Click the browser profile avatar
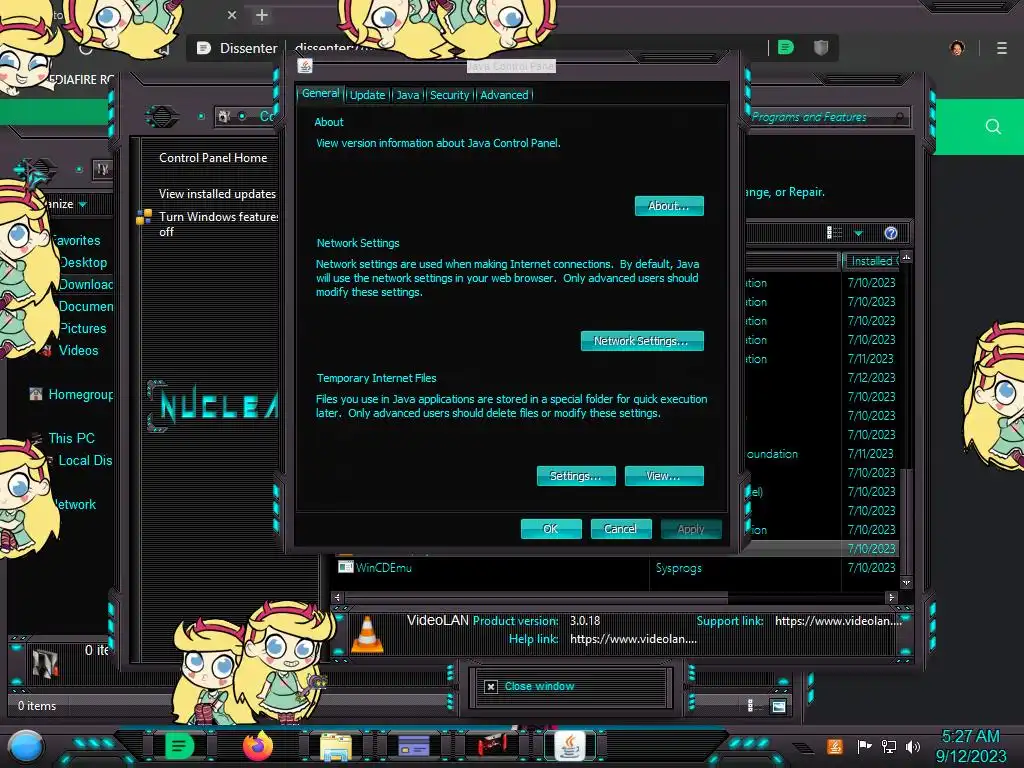Screen dimensions: 1024x768 957,48
